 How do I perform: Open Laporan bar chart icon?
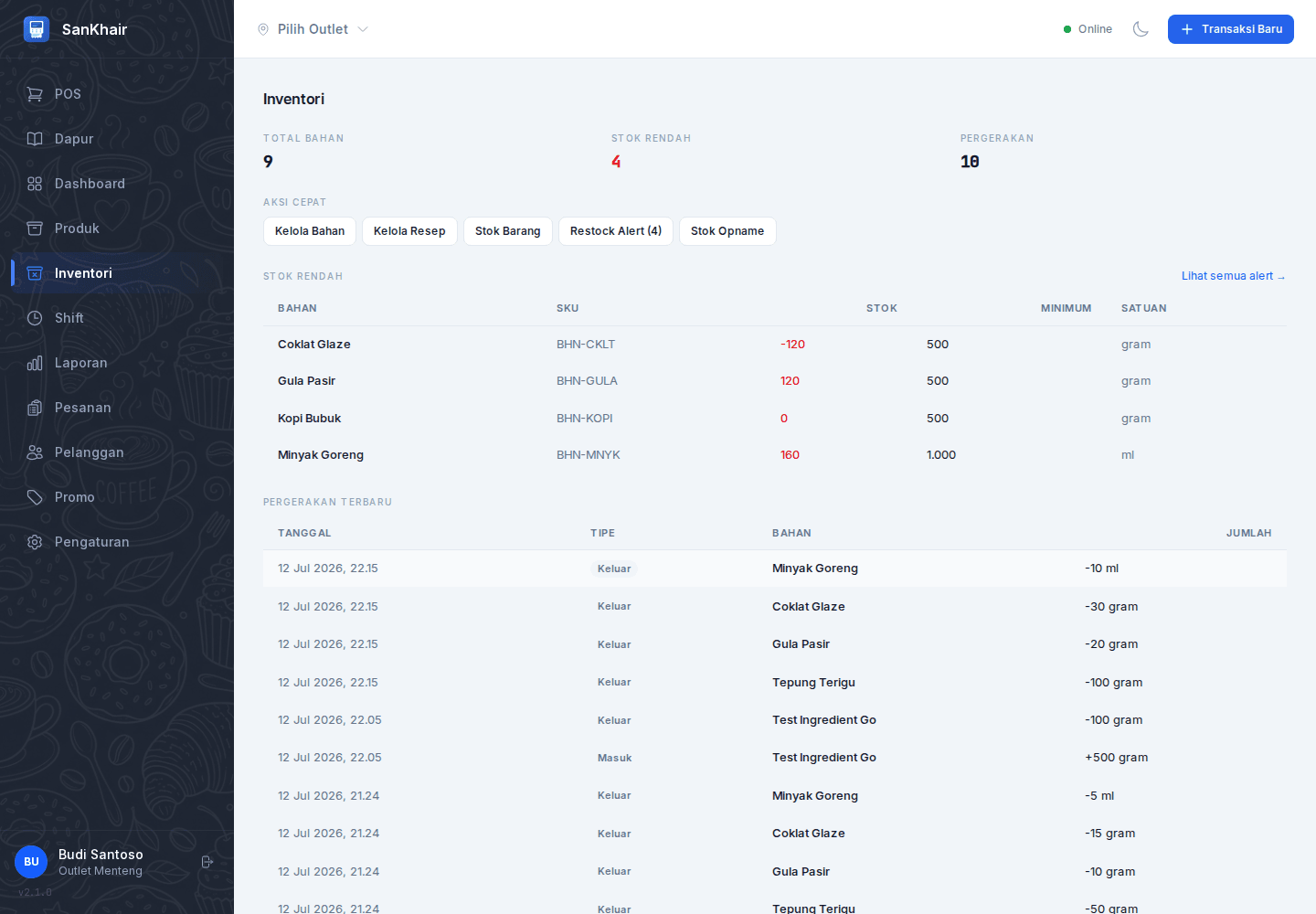tap(35, 363)
